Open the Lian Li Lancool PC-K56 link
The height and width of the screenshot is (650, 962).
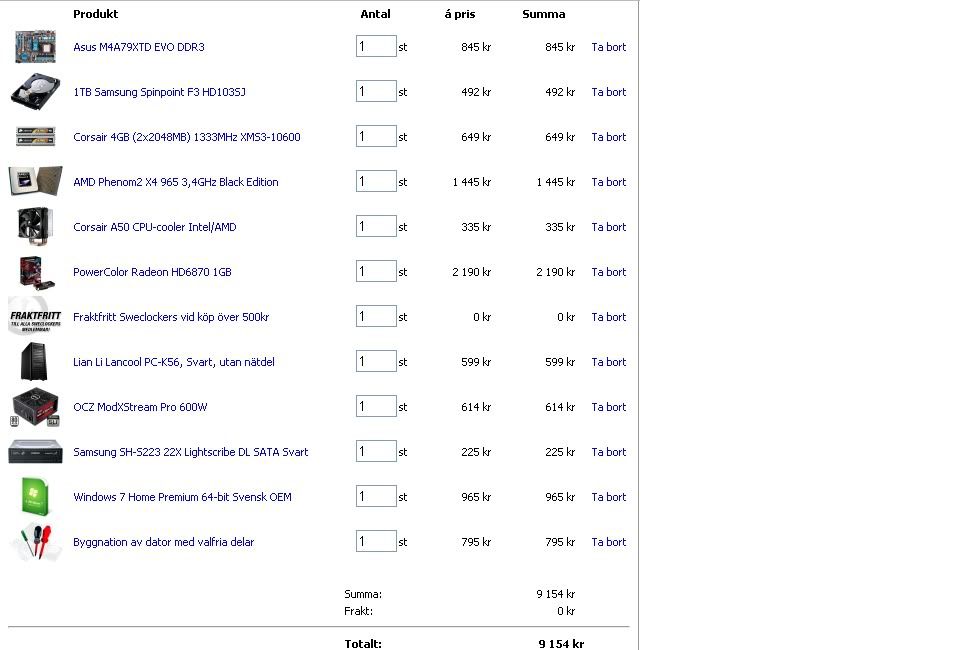point(173,362)
